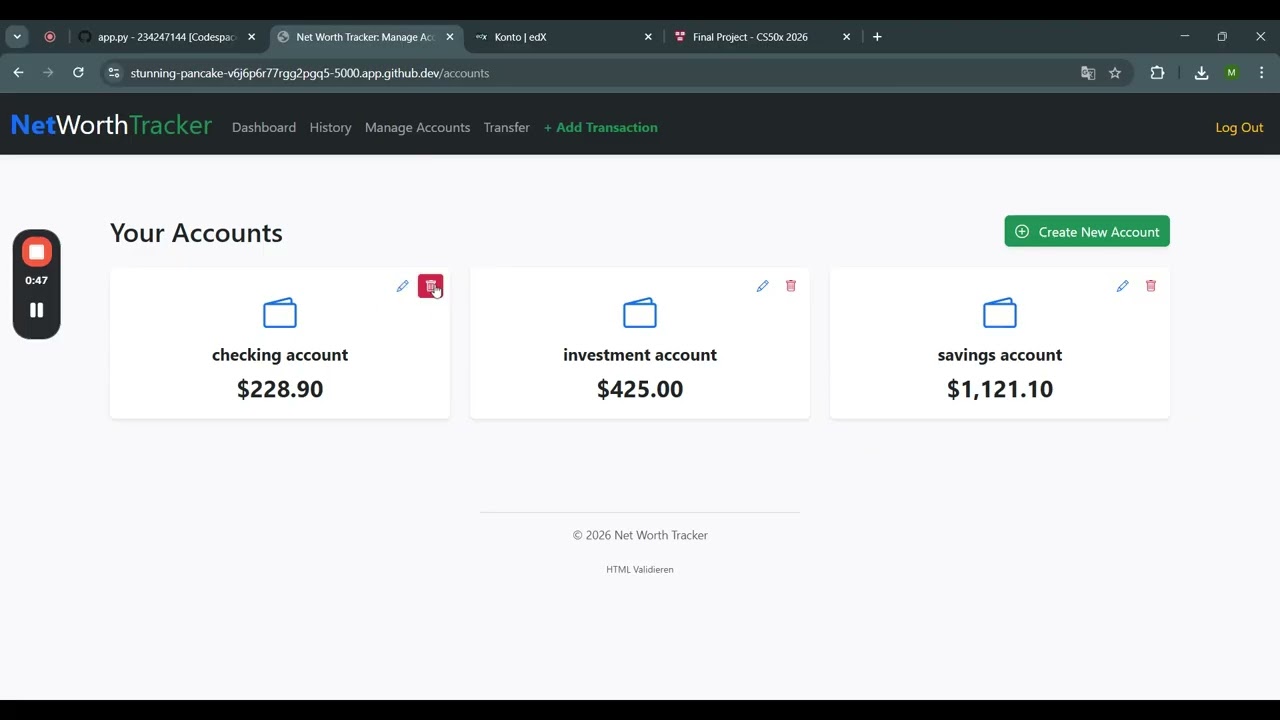Screen dimensions: 1280x720
Task: Switch to Konto | edX tab
Action: coord(563,37)
